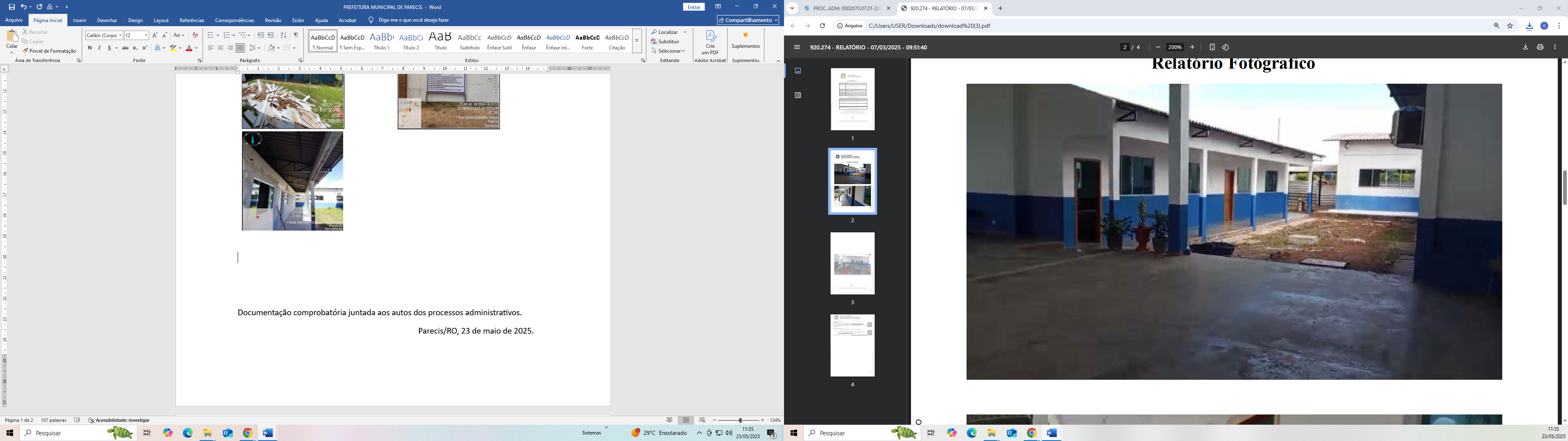Open Chrome tab search dropdown
Screen dimensions: 1568x441
pos(793,9)
